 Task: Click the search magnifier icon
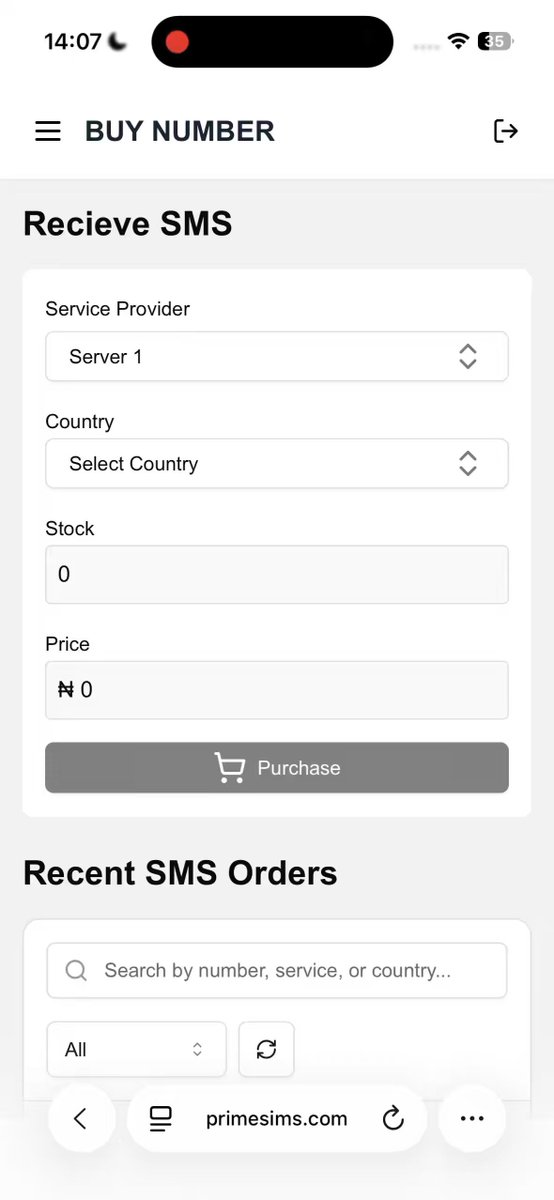76,970
